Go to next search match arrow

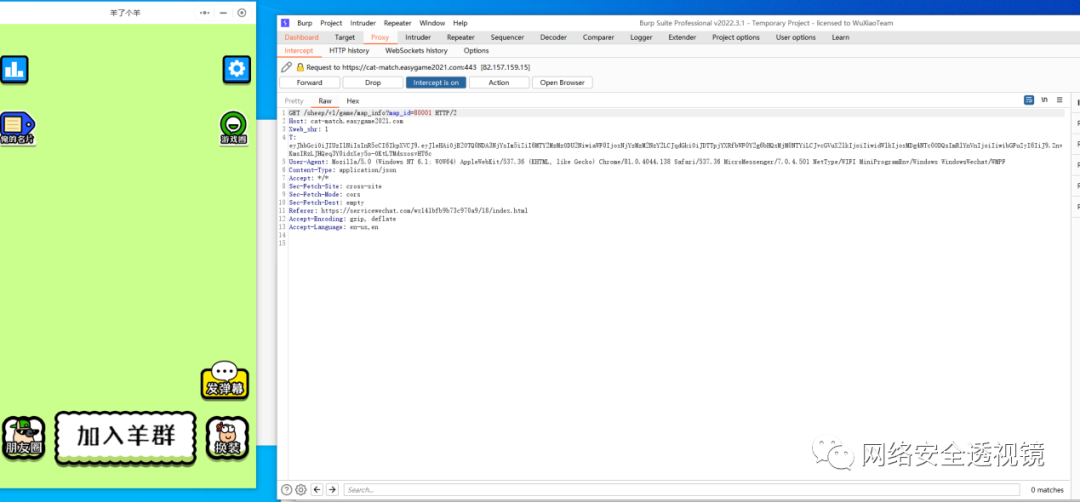(332, 490)
